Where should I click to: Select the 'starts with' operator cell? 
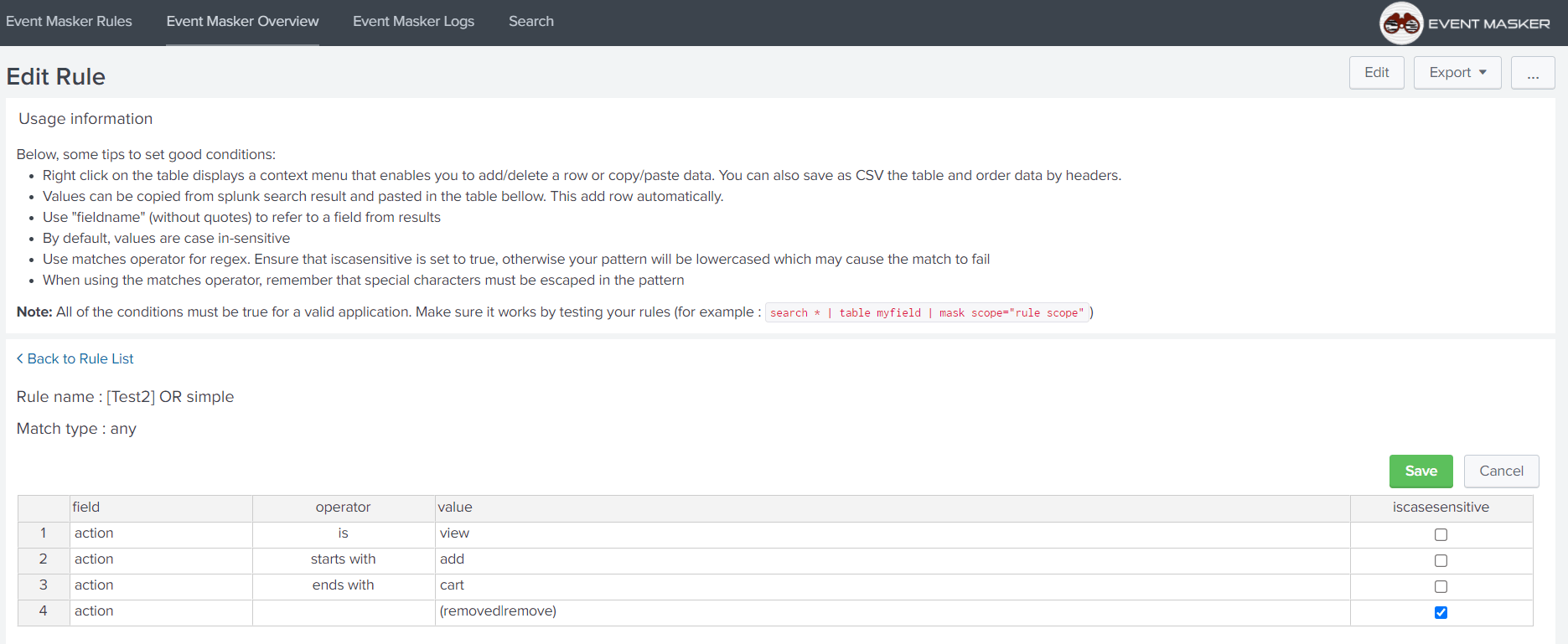[343, 559]
